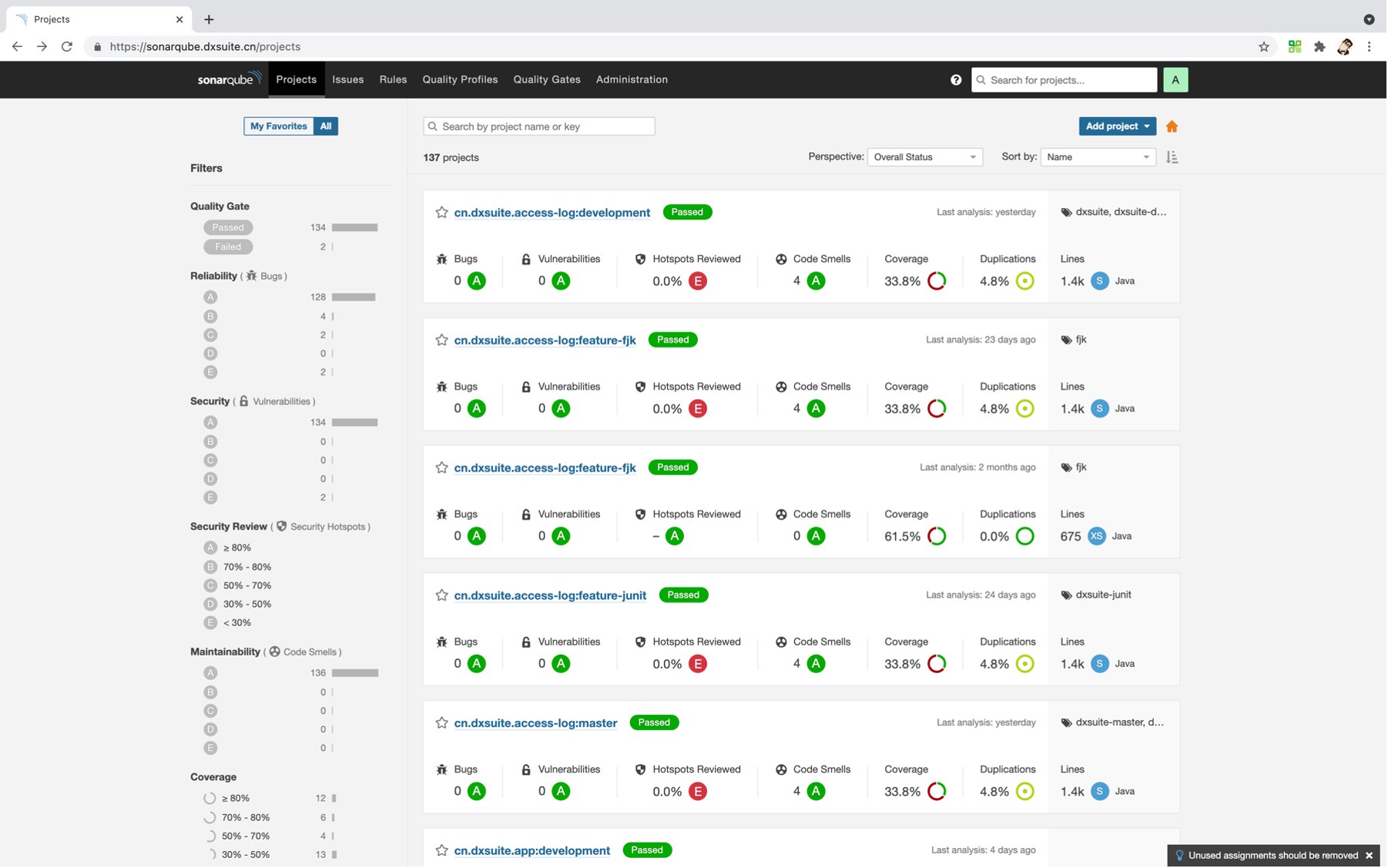Filter Quality Gate by Failed
Image resolution: width=1388 pixels, height=868 pixels.
click(x=228, y=247)
